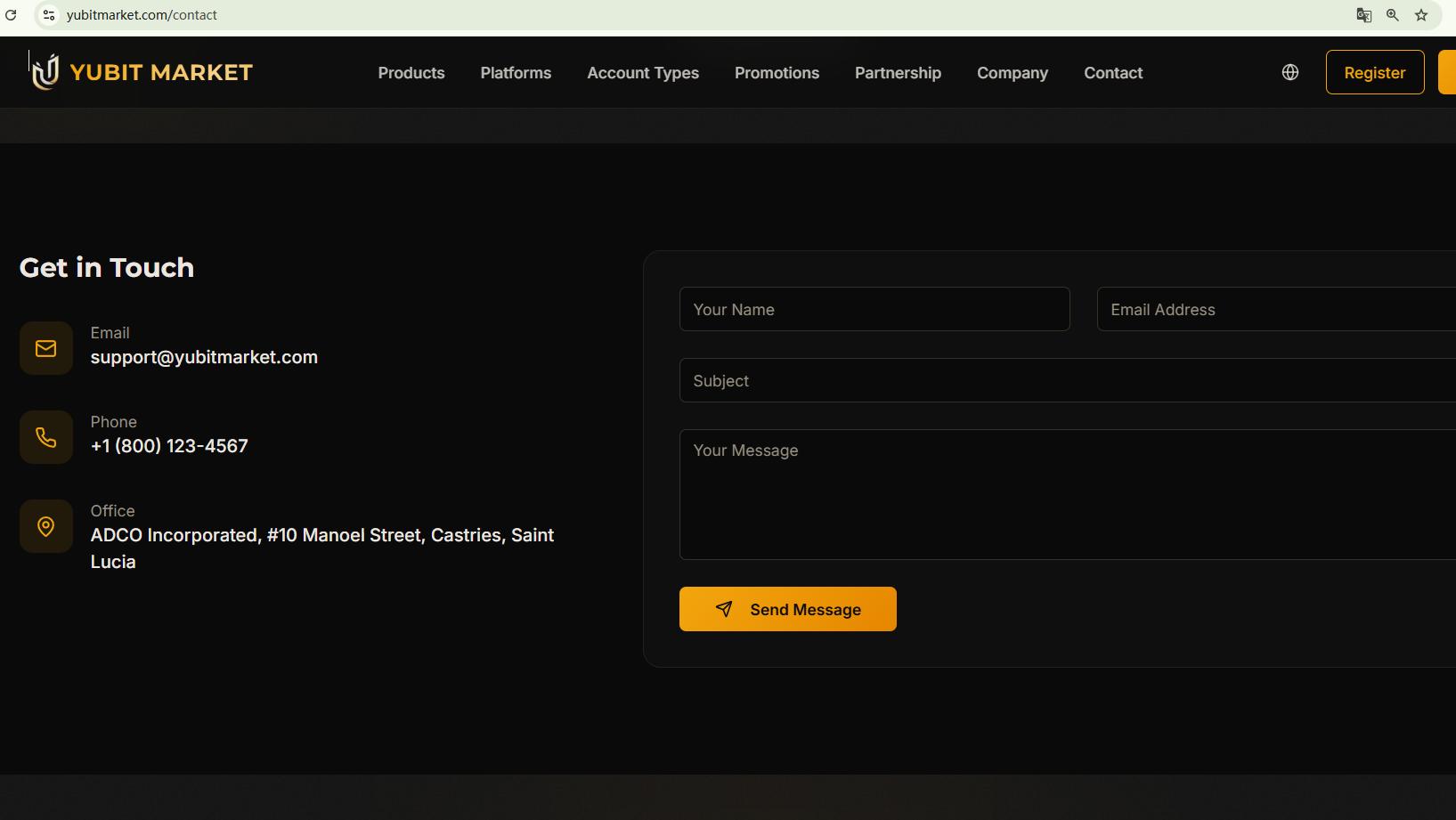Click the support@yubitmarket.com email address

pyautogui.click(x=204, y=357)
